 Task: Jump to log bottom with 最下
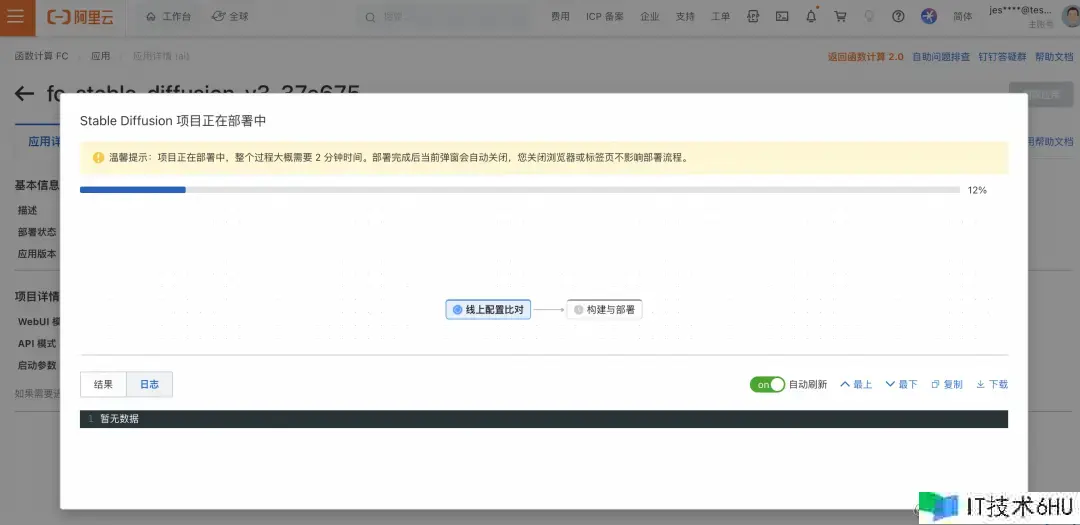pyautogui.click(x=901, y=384)
